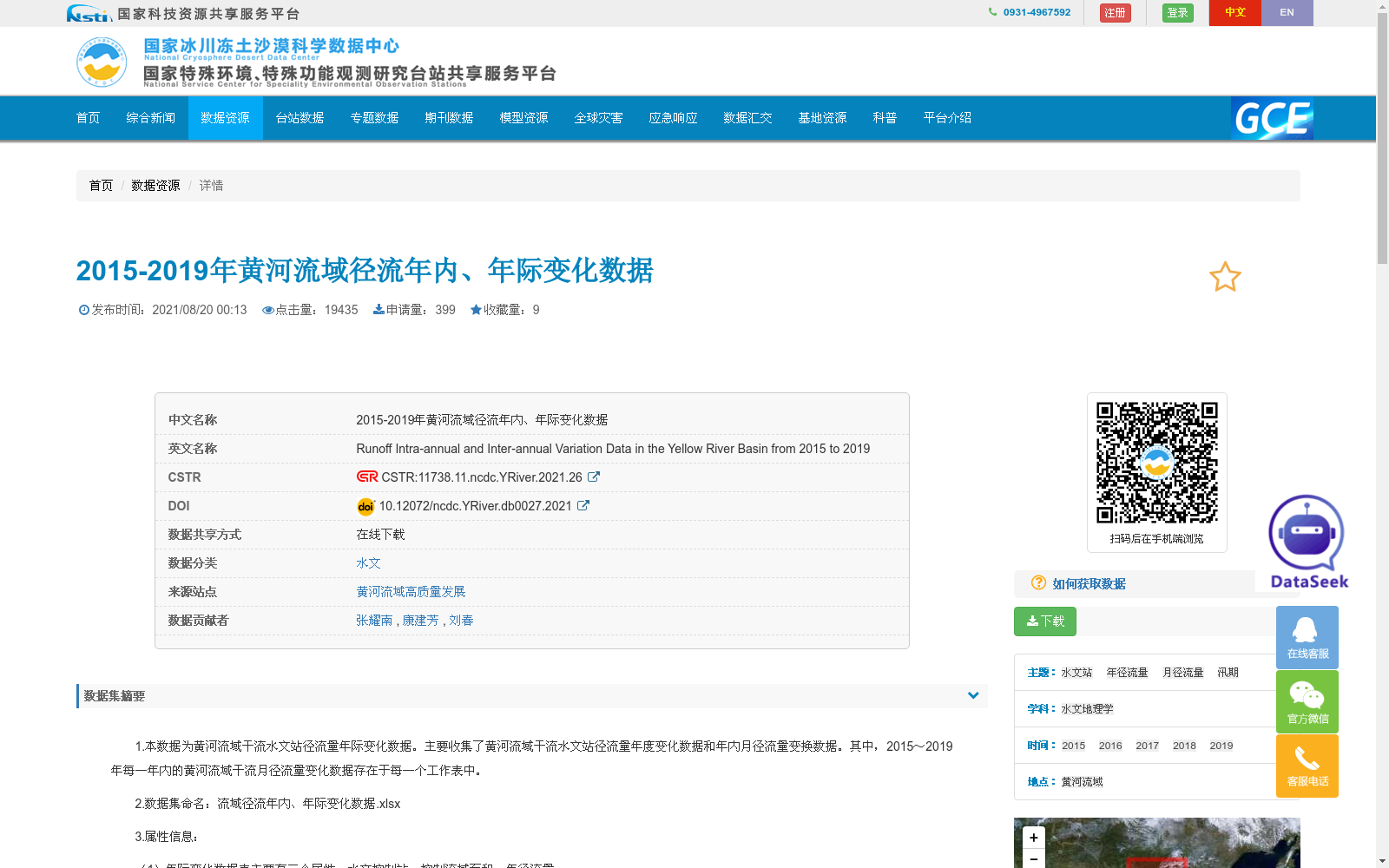Viewport: 1389px width, 868px height.
Task: Open contributor 刘春 link
Action: (461, 621)
